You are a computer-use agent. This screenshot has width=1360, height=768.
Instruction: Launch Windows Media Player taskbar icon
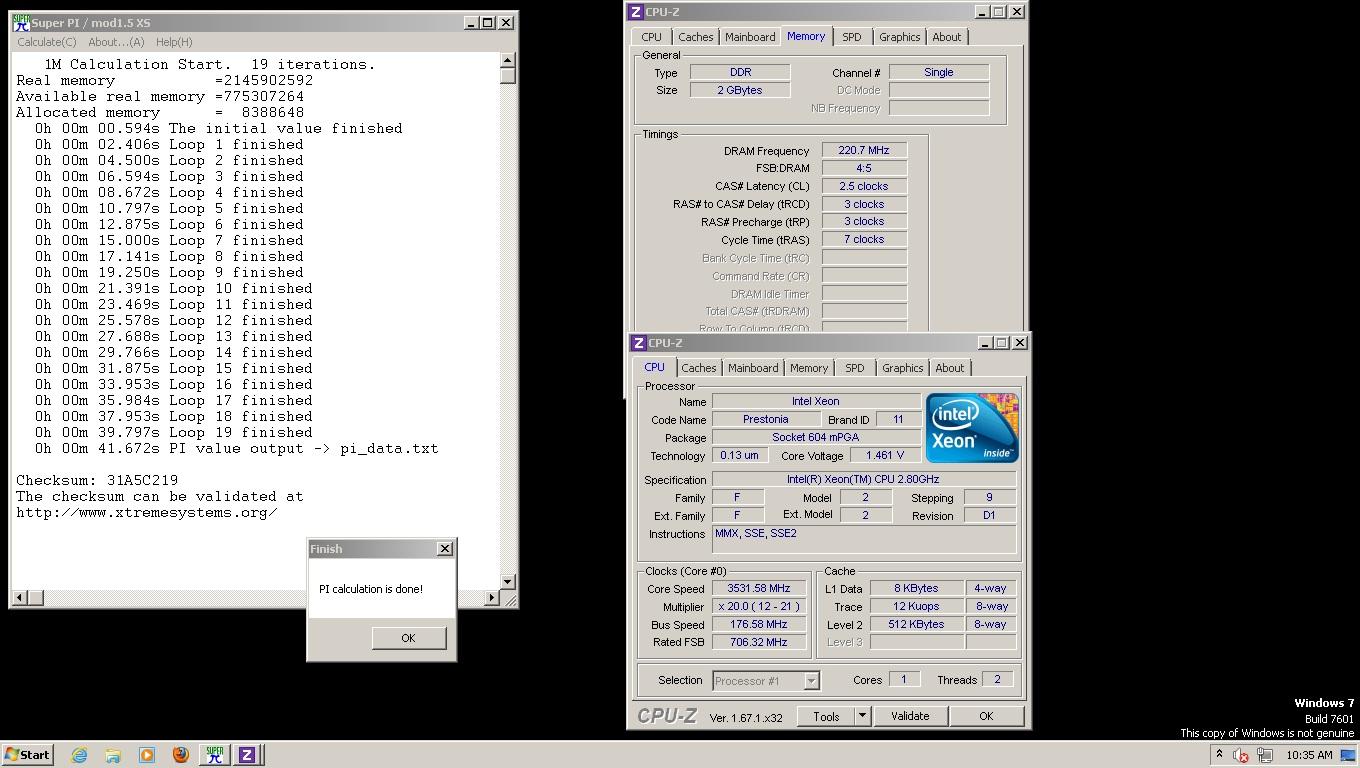147,755
